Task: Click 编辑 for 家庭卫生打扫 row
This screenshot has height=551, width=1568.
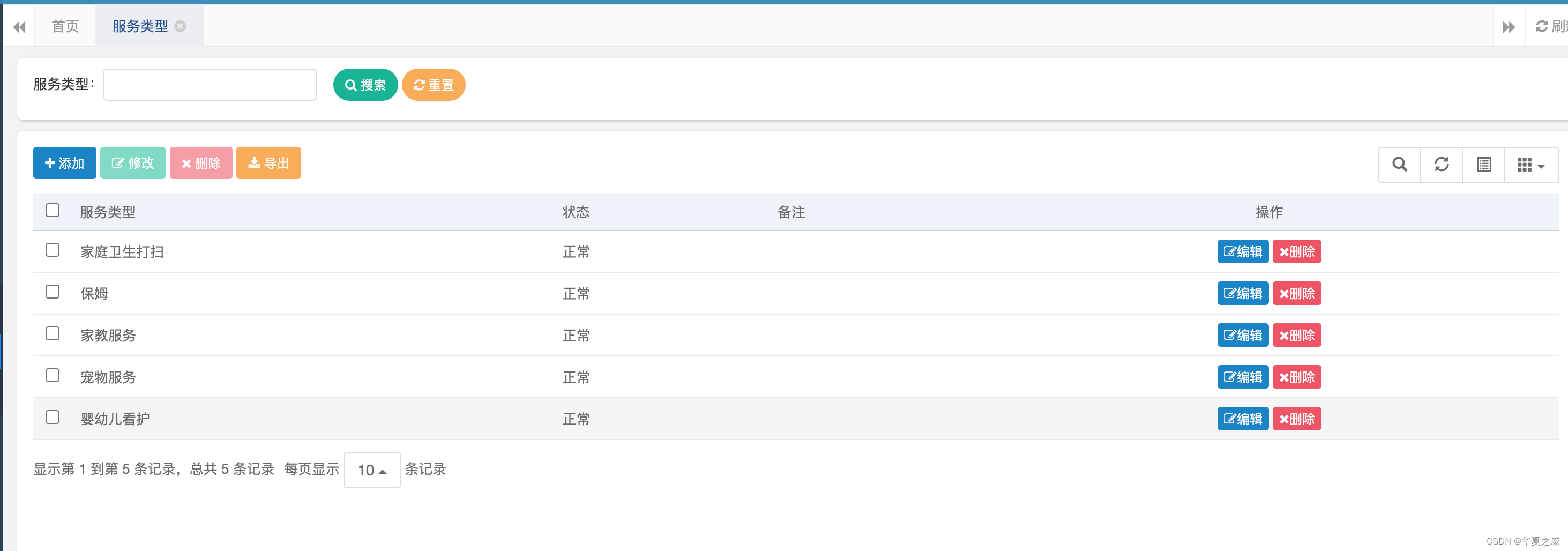Action: (x=1243, y=251)
